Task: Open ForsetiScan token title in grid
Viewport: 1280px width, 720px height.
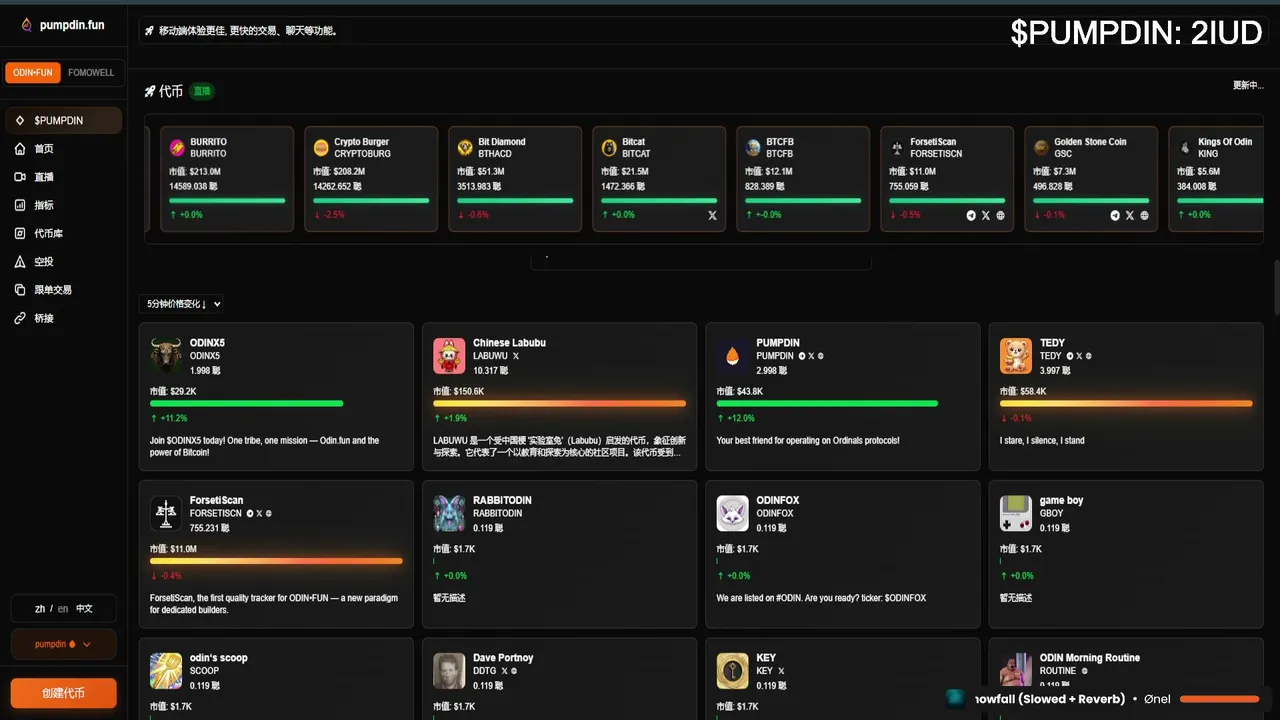Action: 216,500
